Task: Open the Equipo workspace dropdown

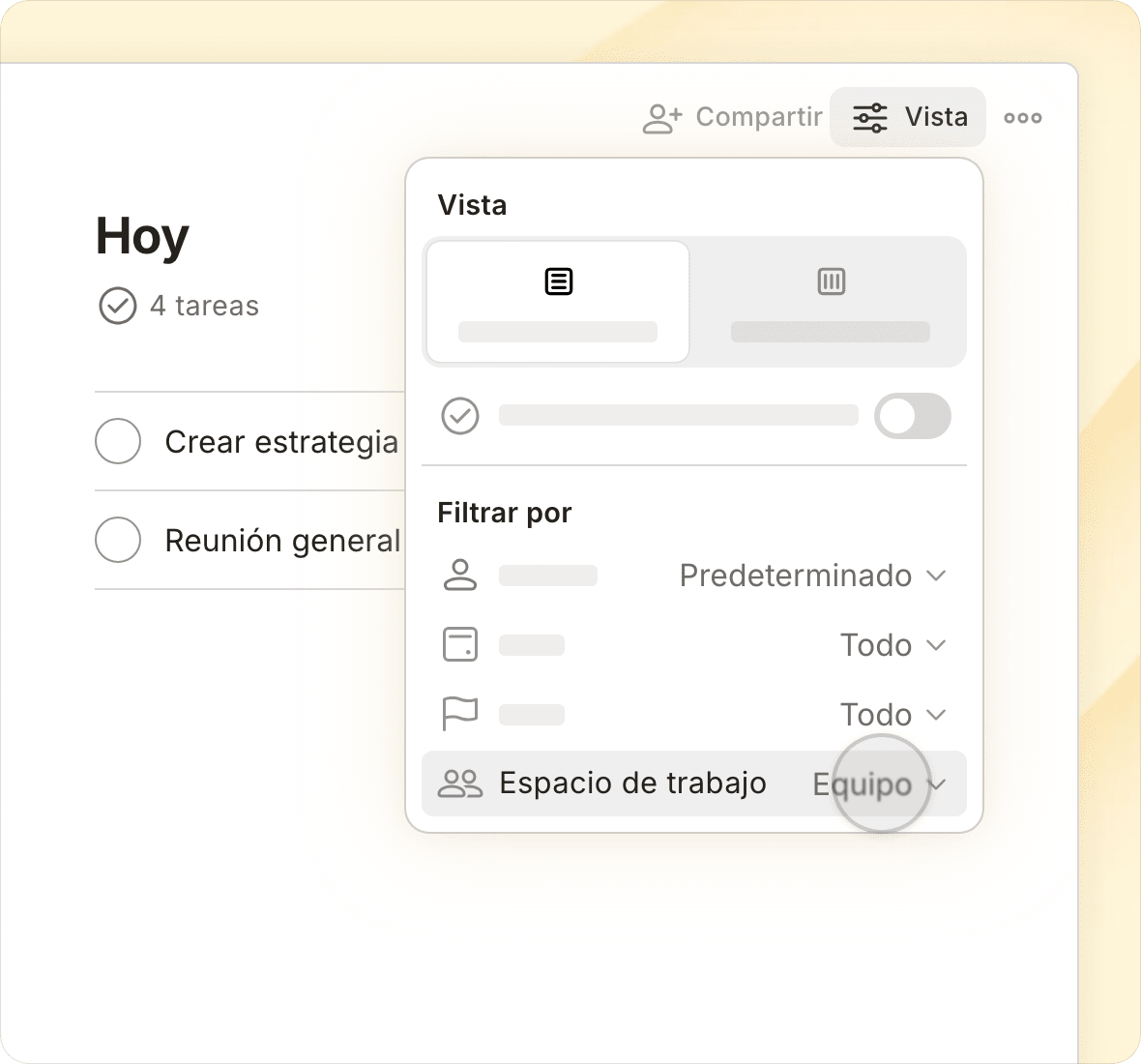Action: [879, 783]
